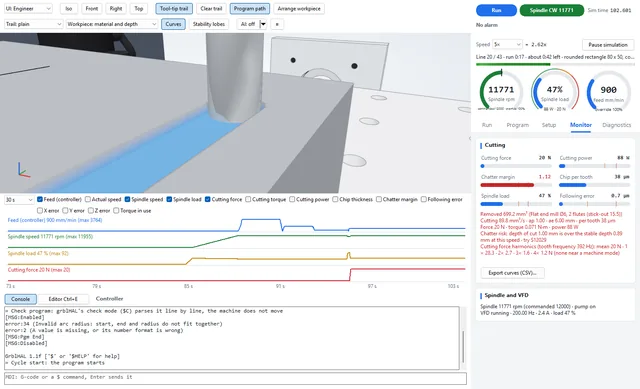The width and height of the screenshot is (640, 389).
Task: Click the Cutting power bar
Action: point(594,166)
